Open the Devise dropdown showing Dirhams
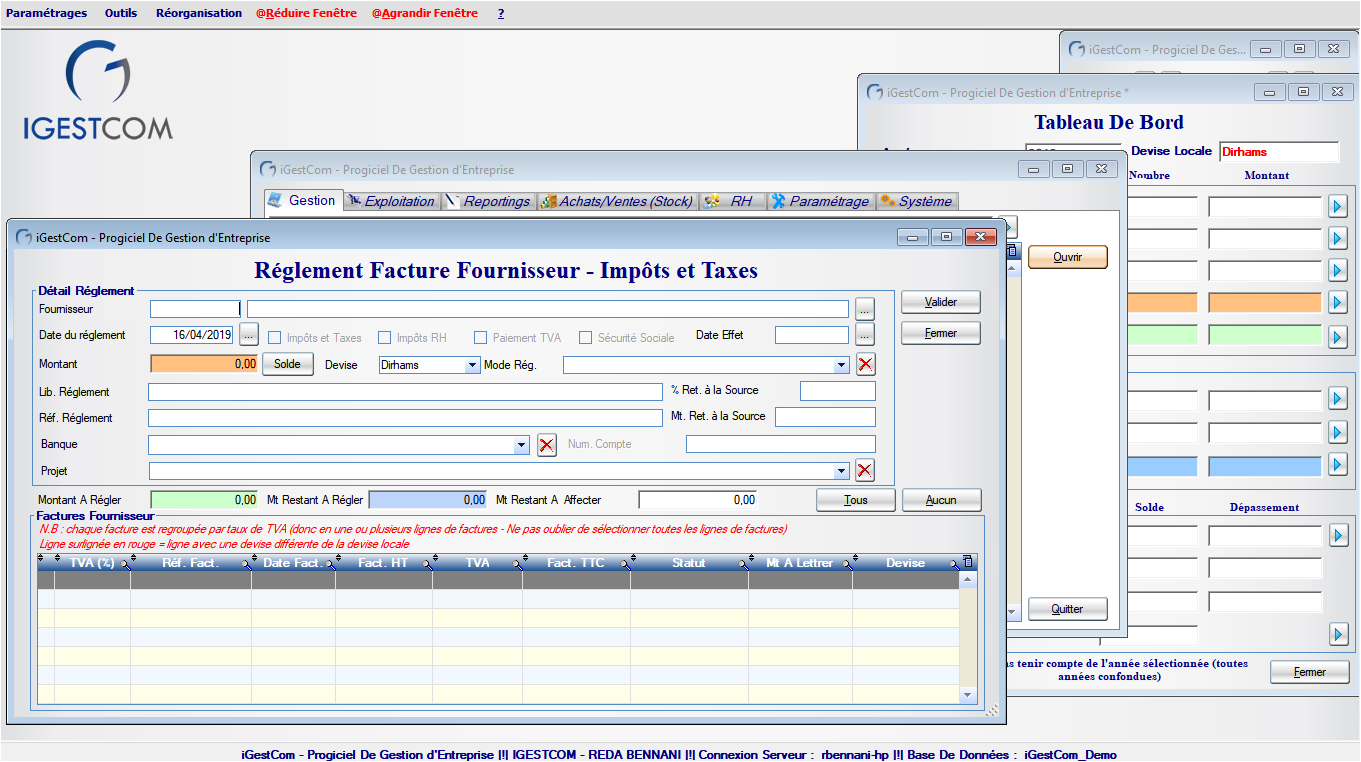 click(x=473, y=365)
